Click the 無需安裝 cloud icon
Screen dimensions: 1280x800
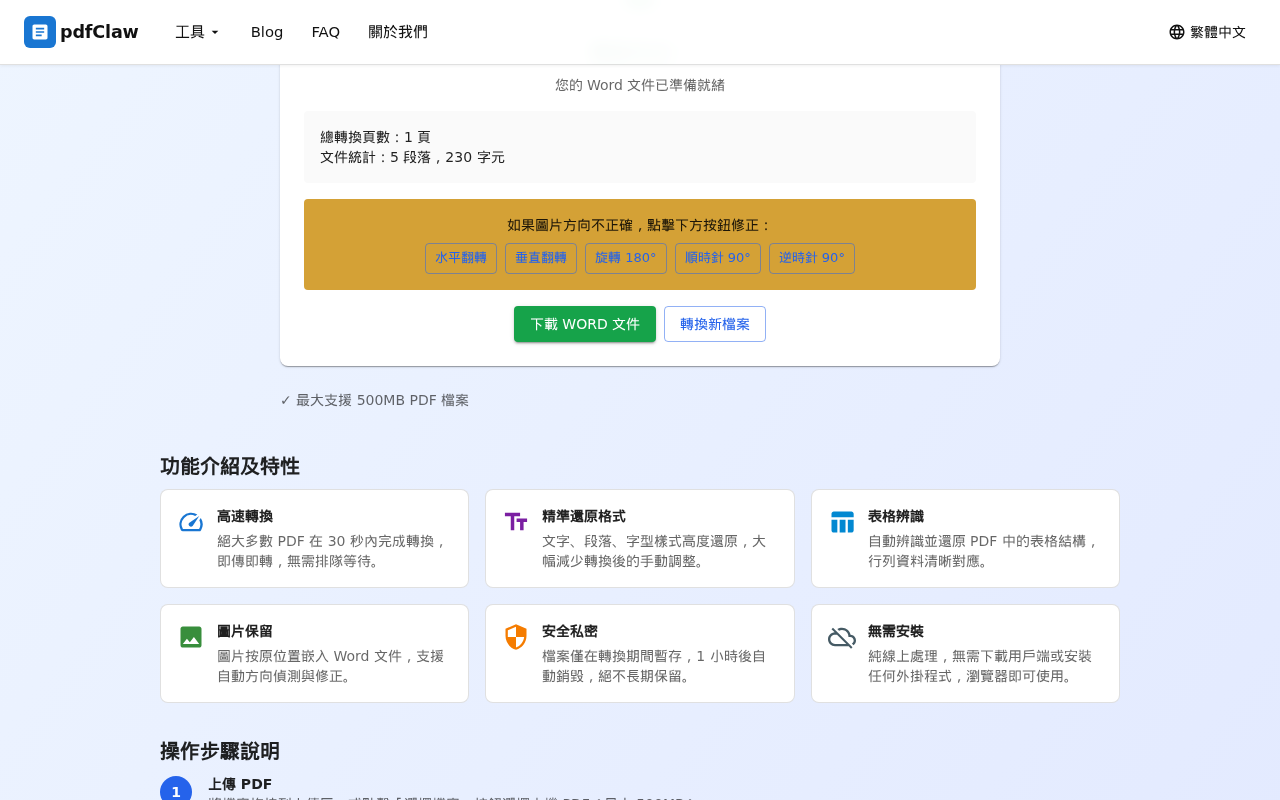[841, 635]
